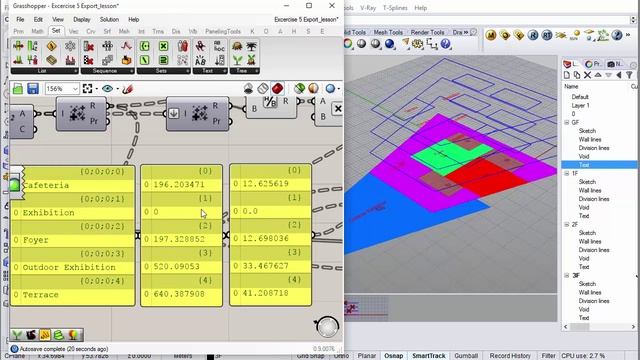The height and width of the screenshot is (360, 640).
Task: Switch to the Render Tools tab in Rhino
Action: pyautogui.click(x=427, y=32)
